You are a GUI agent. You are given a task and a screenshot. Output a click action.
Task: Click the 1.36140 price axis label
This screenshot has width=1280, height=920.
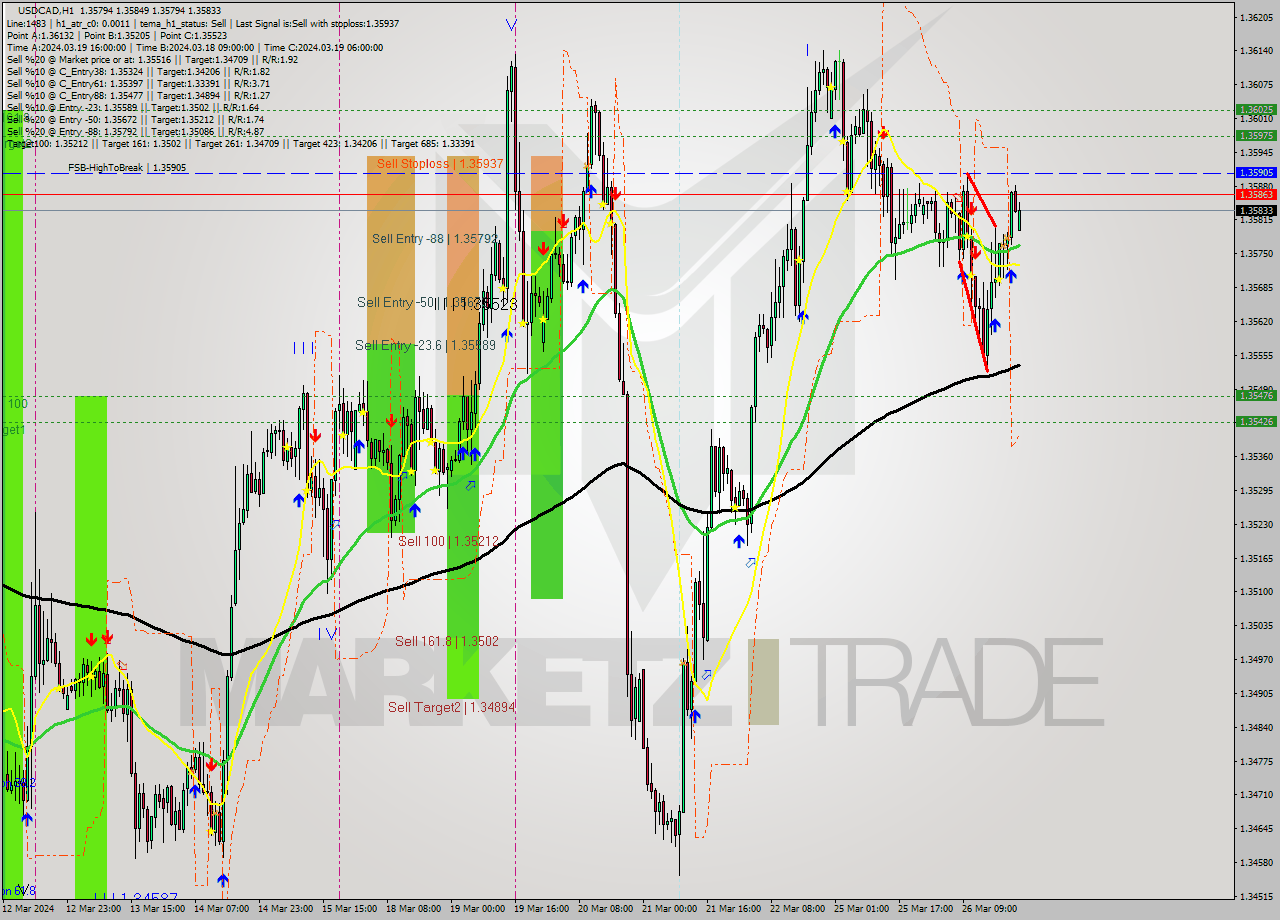1255,50
